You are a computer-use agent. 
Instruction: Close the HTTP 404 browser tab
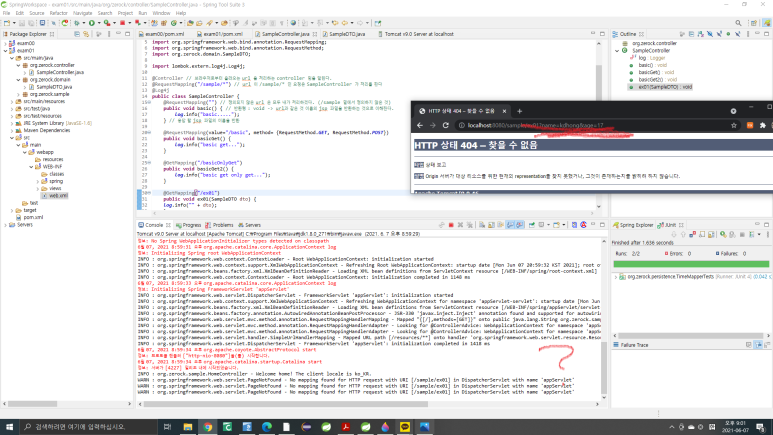[x=504, y=111]
